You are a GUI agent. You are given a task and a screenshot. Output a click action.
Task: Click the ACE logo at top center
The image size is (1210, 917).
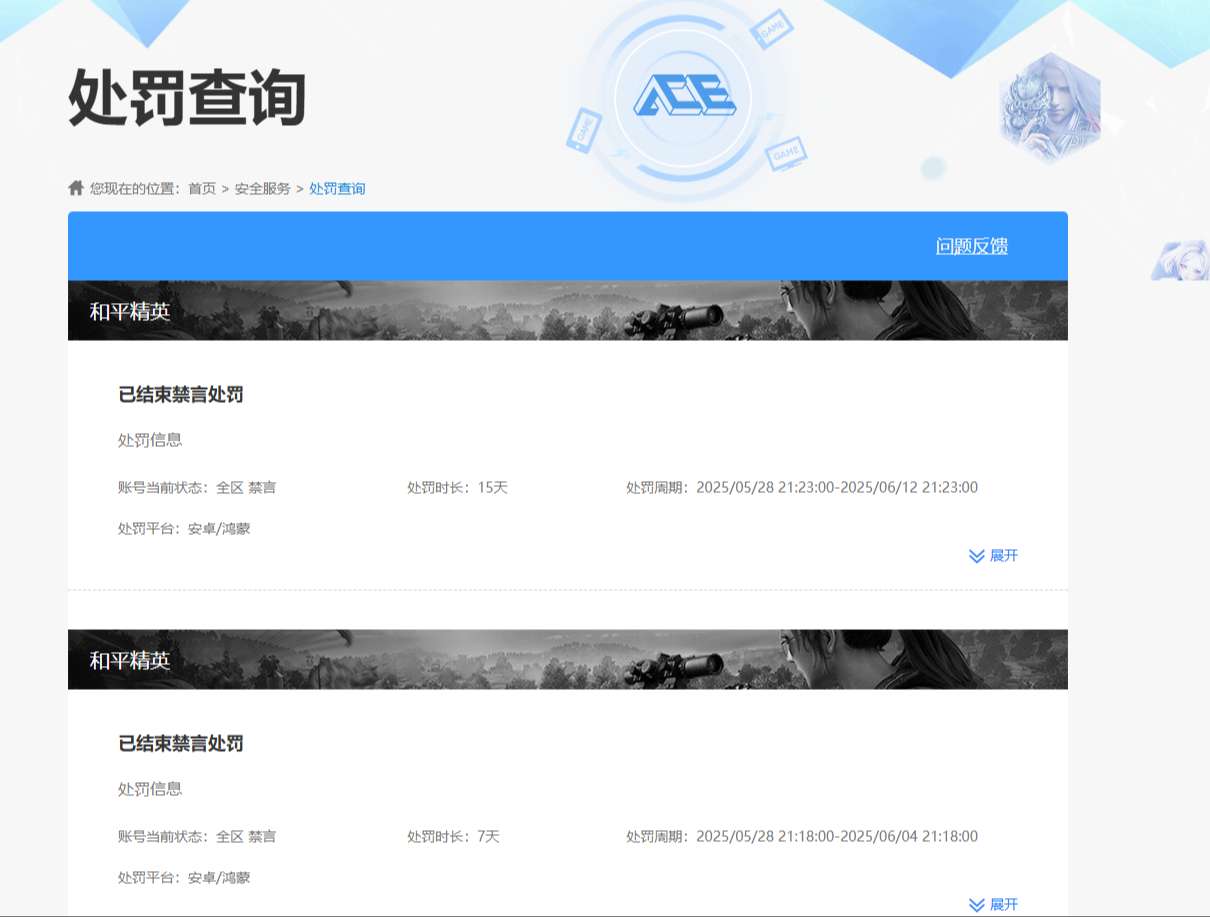[x=684, y=98]
